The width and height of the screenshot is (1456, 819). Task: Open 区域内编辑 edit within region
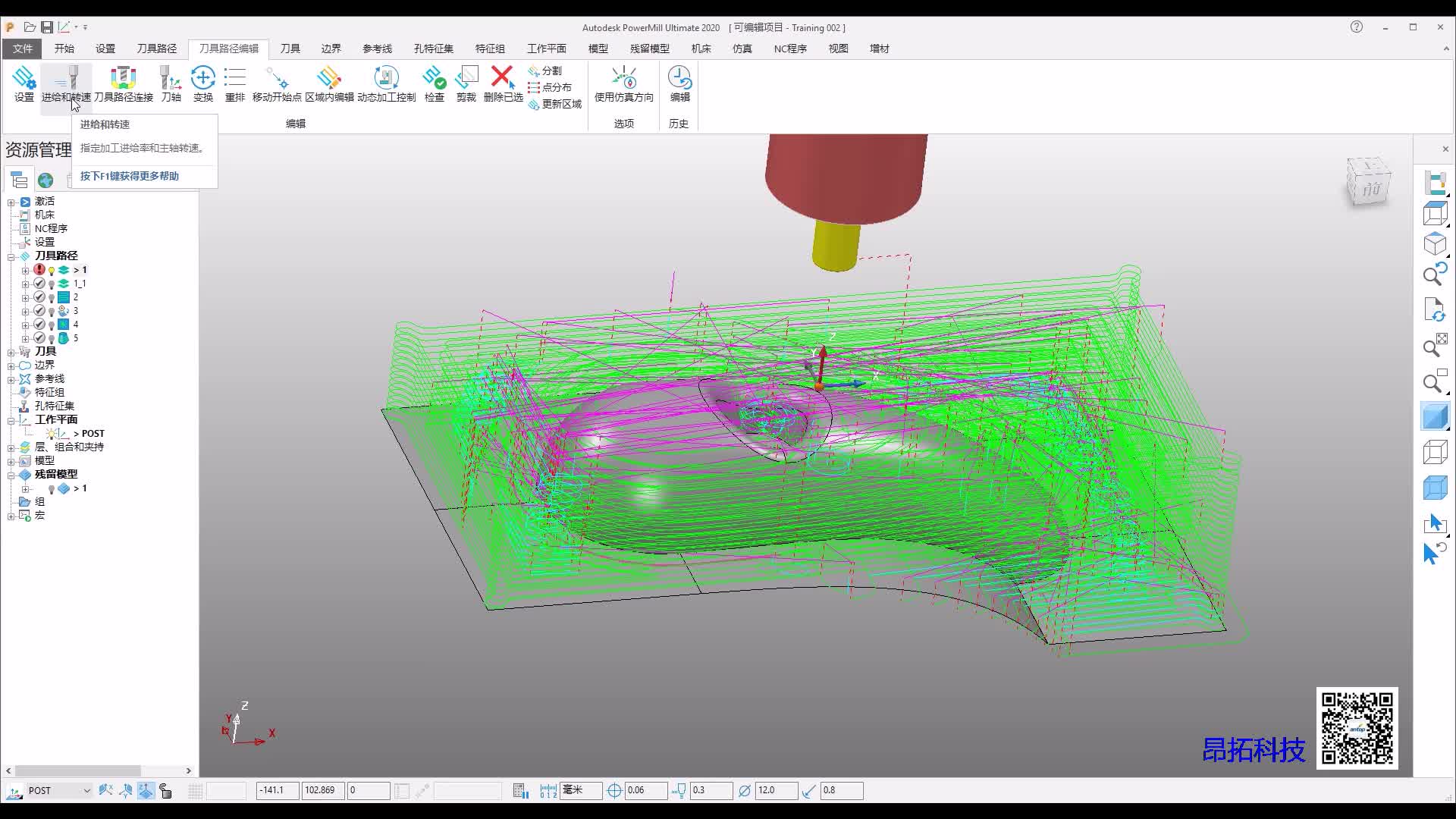329,83
